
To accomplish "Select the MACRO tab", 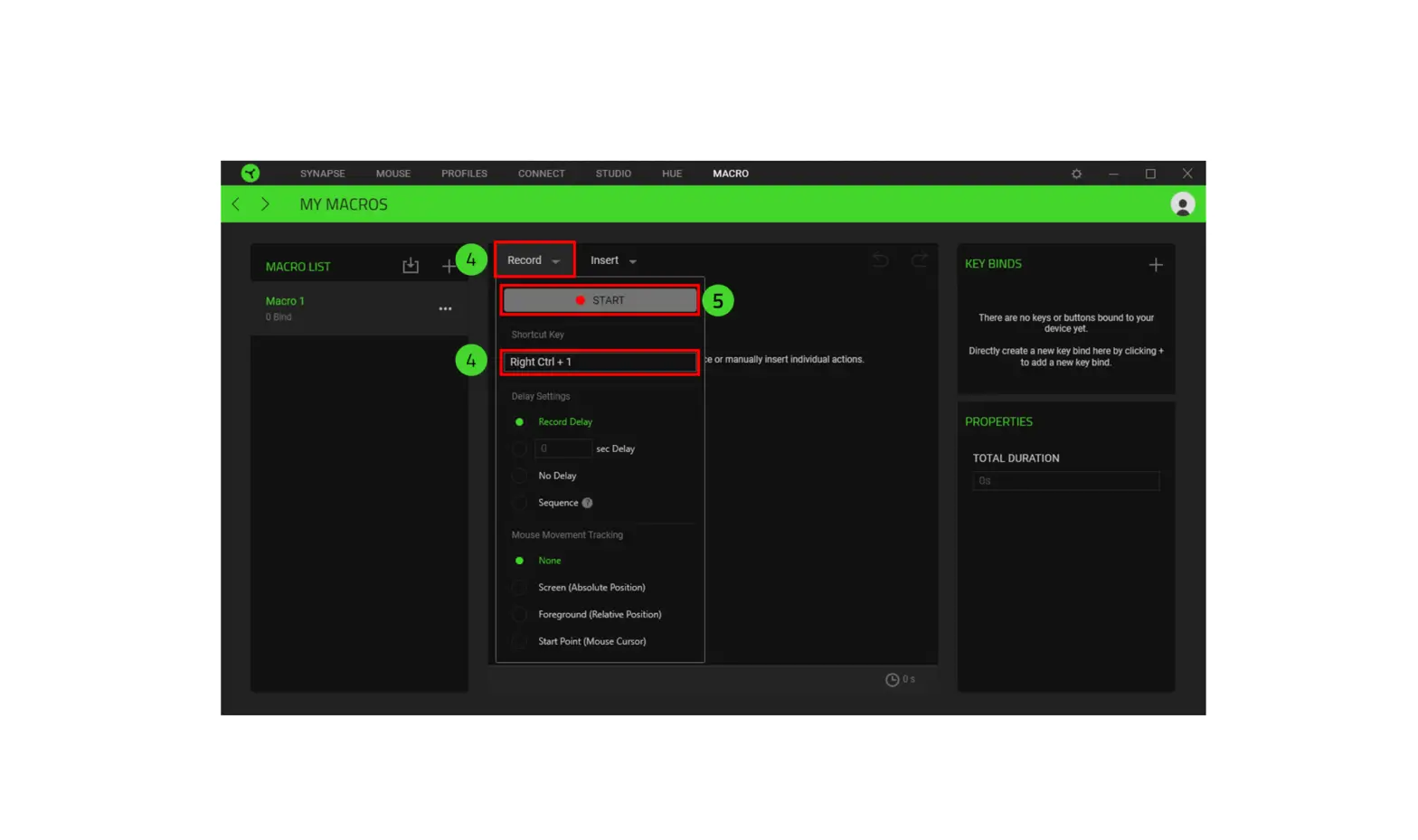I will (731, 174).
